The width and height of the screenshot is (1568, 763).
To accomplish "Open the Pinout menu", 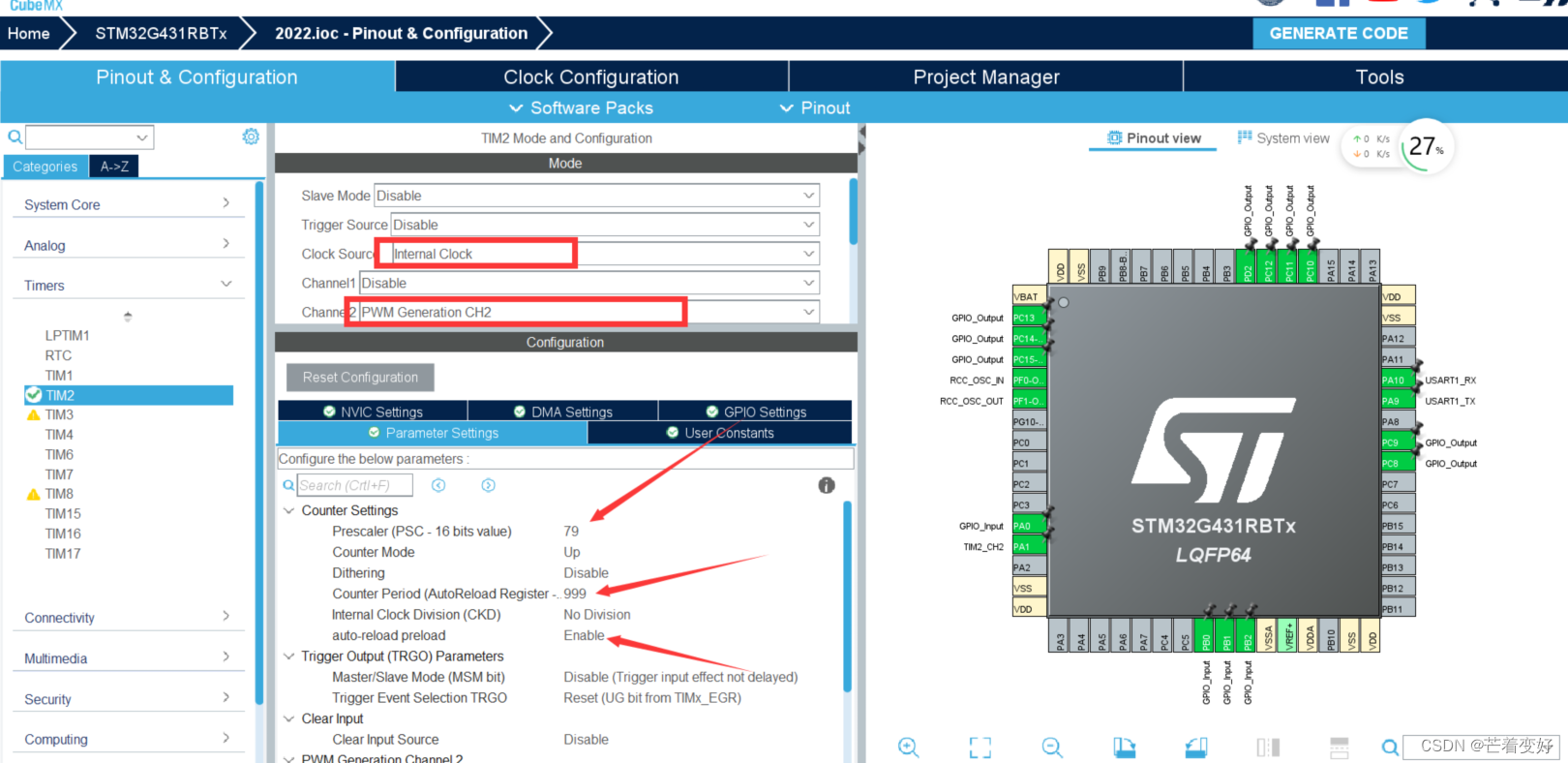I will point(815,107).
